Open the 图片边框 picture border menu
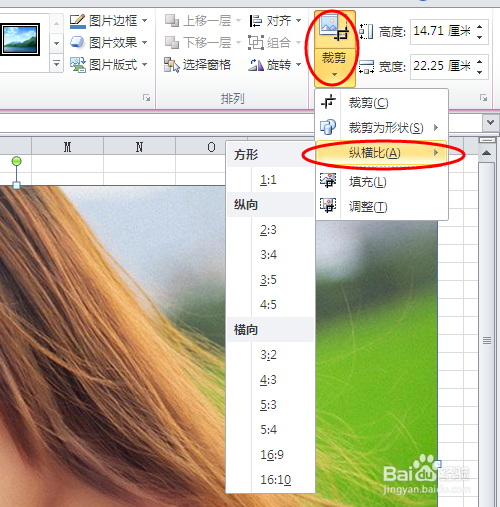 coord(108,21)
